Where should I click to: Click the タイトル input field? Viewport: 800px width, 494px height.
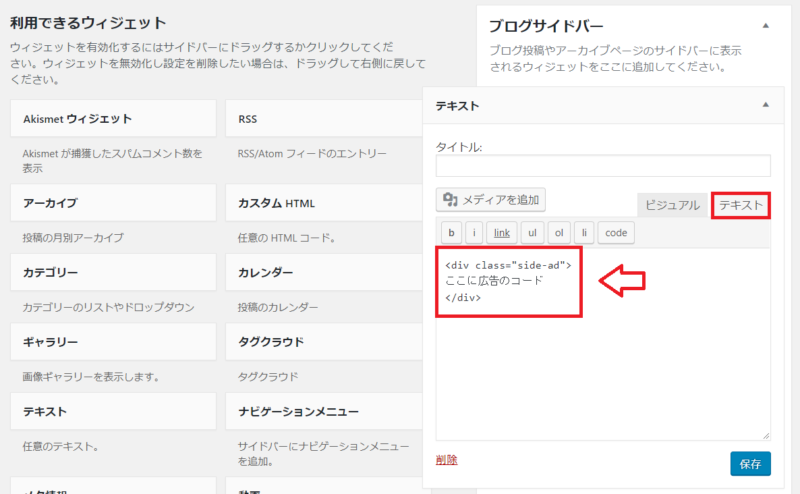pos(603,166)
